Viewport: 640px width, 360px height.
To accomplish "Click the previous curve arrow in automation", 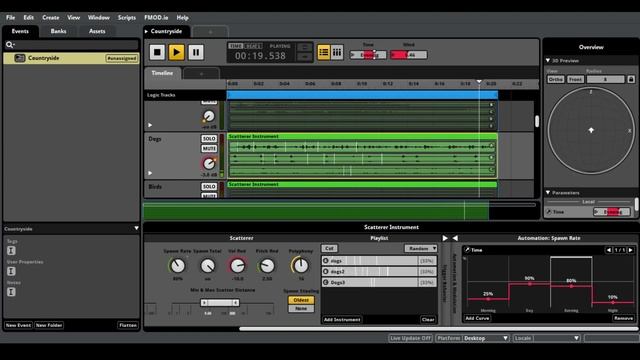I will pos(609,250).
